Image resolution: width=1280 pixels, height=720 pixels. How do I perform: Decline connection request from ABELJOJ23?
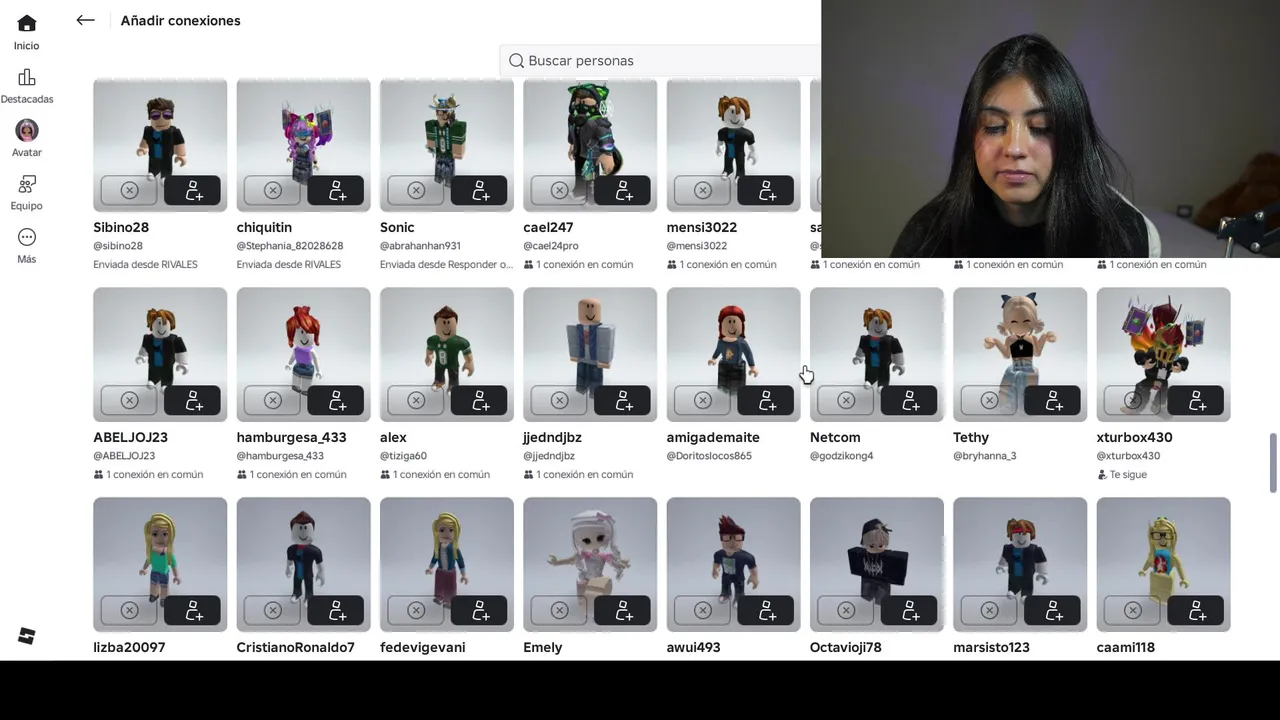coord(129,400)
